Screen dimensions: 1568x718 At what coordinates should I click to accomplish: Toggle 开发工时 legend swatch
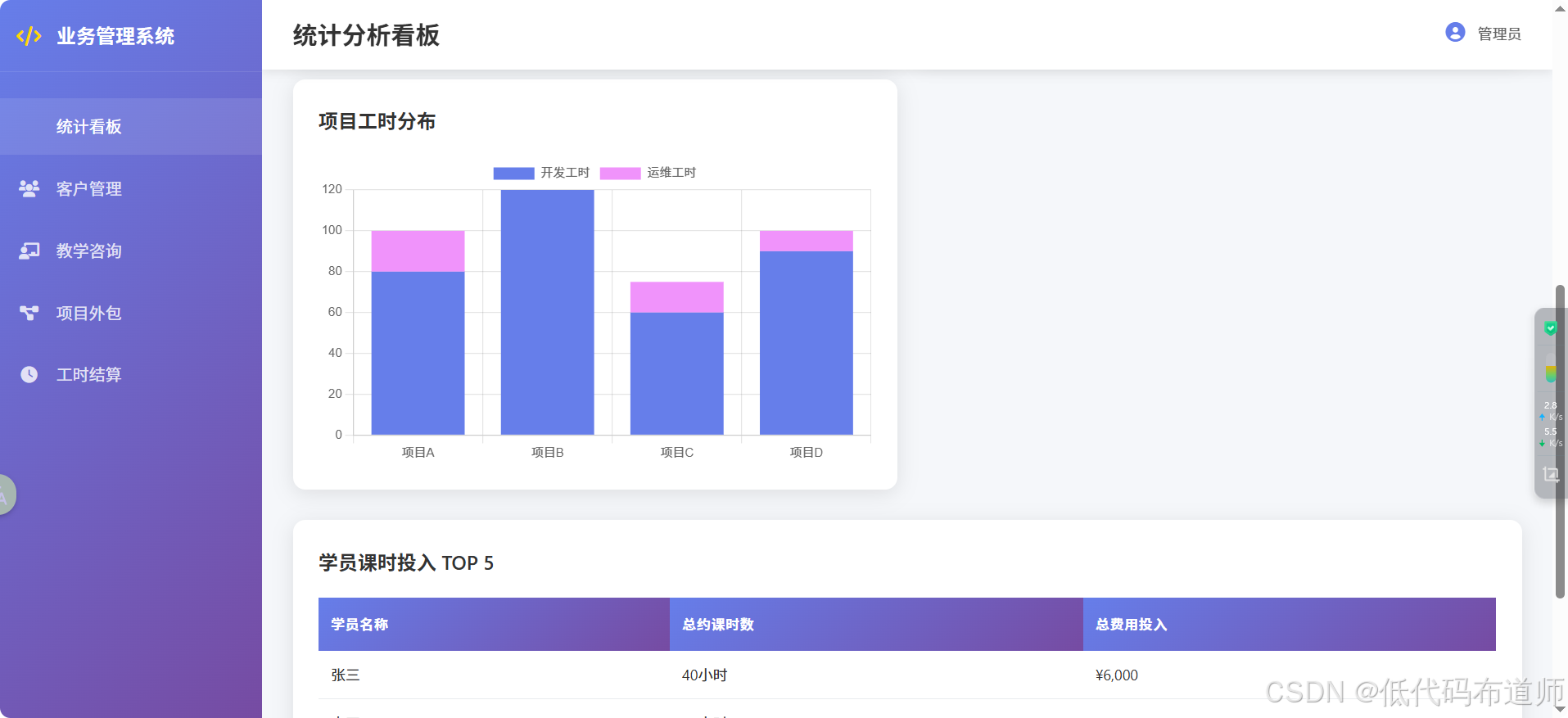(x=513, y=173)
